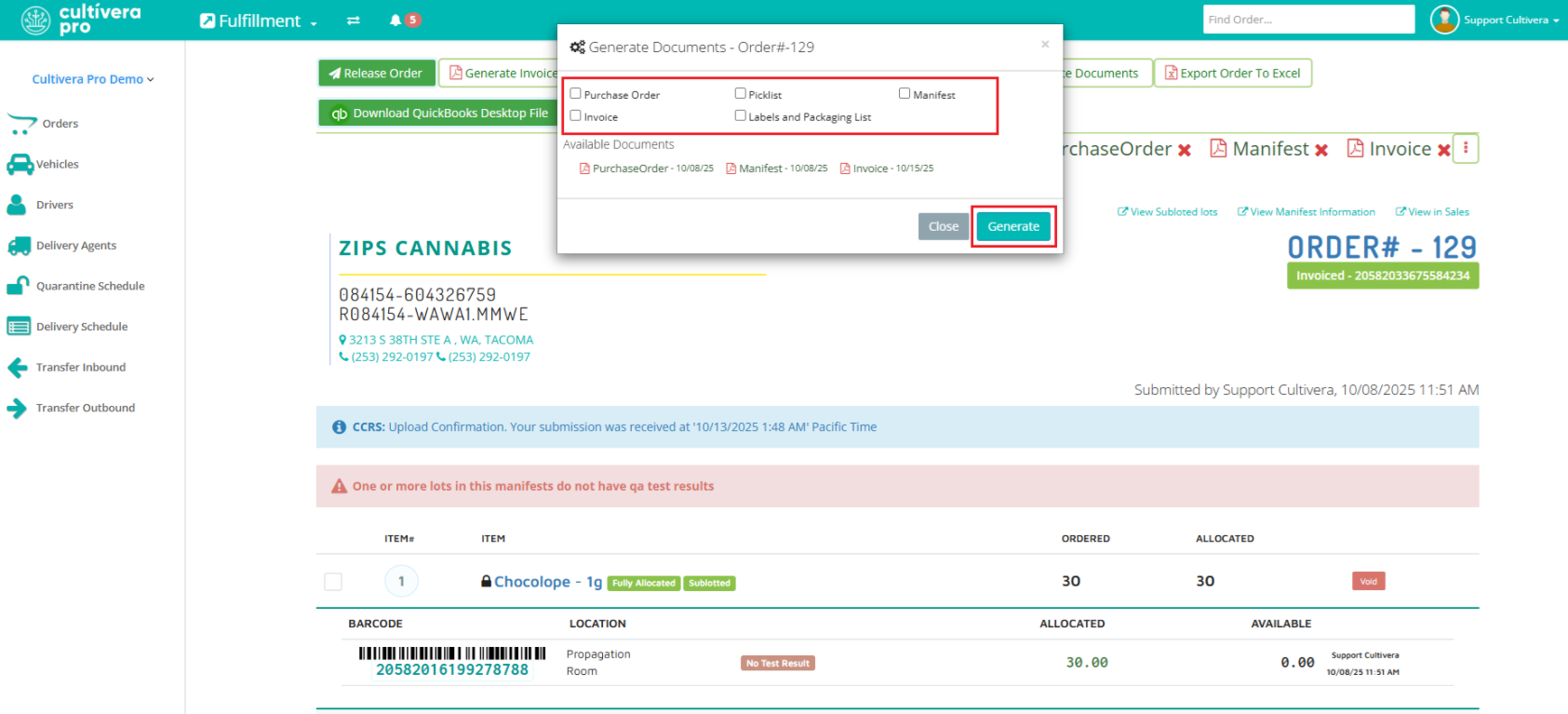The width and height of the screenshot is (1568, 714).
Task: Go to Transfer Inbound
Action: pos(81,368)
